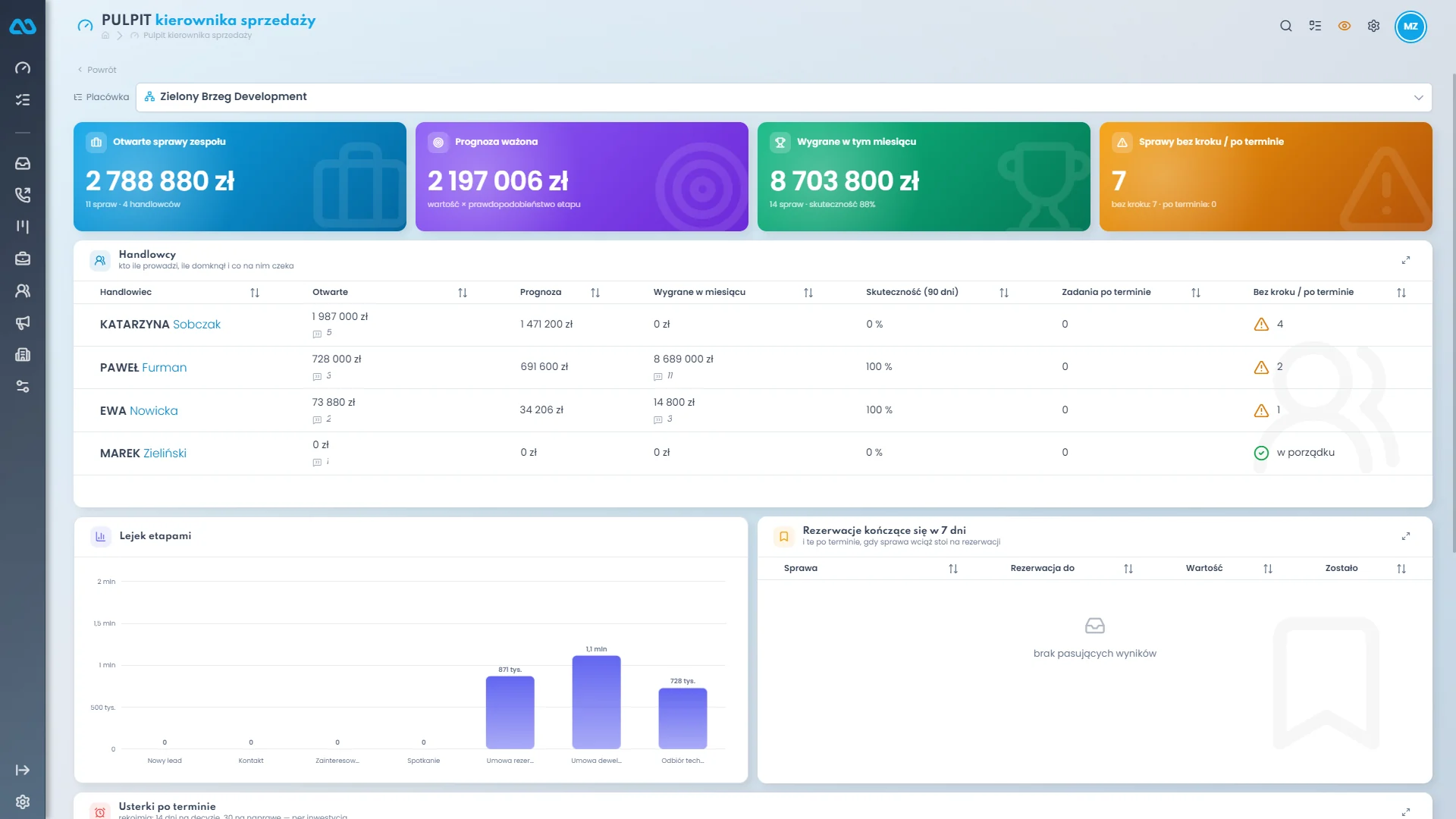Click the Wygrane w tym miesiącu card

(924, 177)
